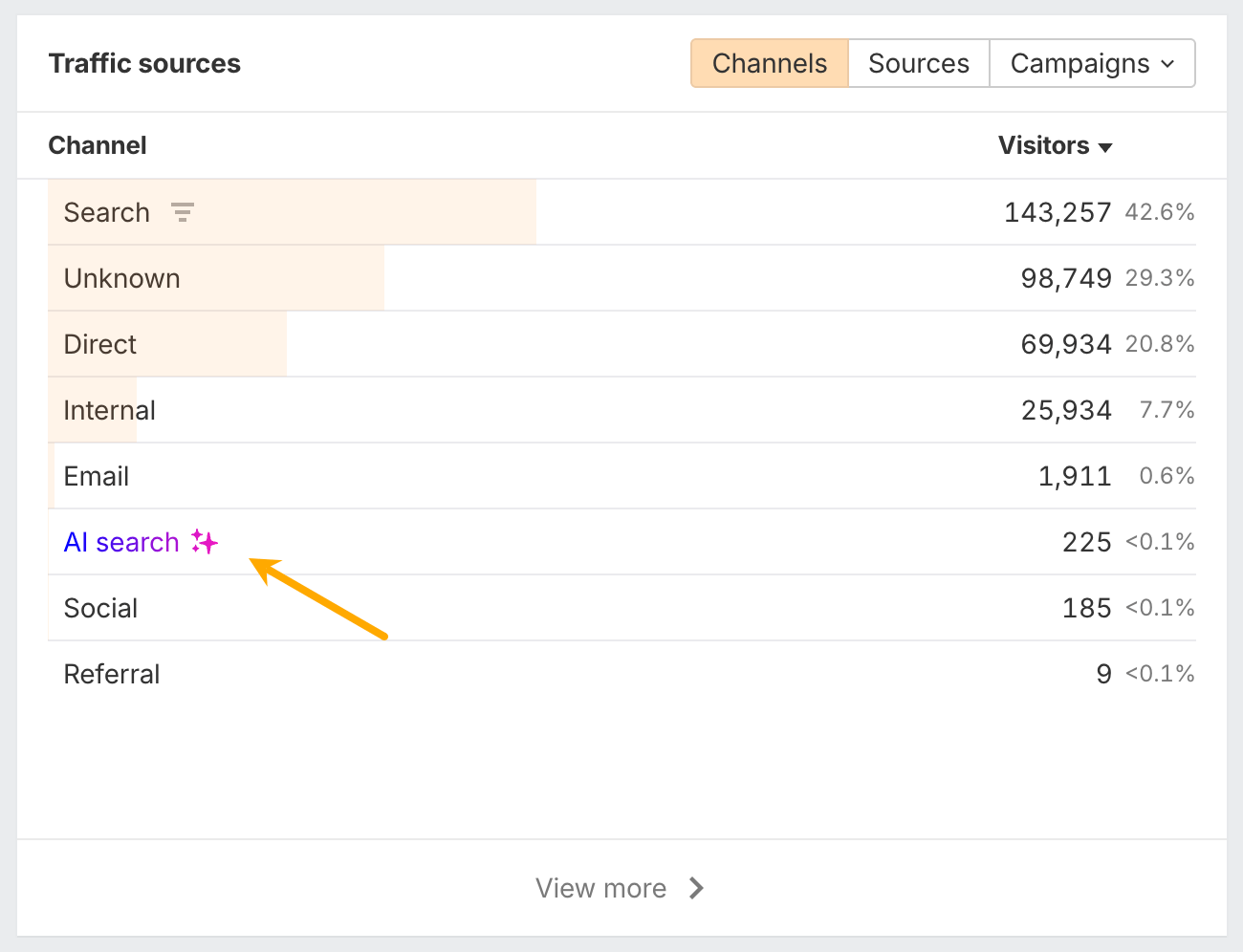The image size is (1243, 952).
Task: Select the Referral channel row
Action: tap(111, 674)
